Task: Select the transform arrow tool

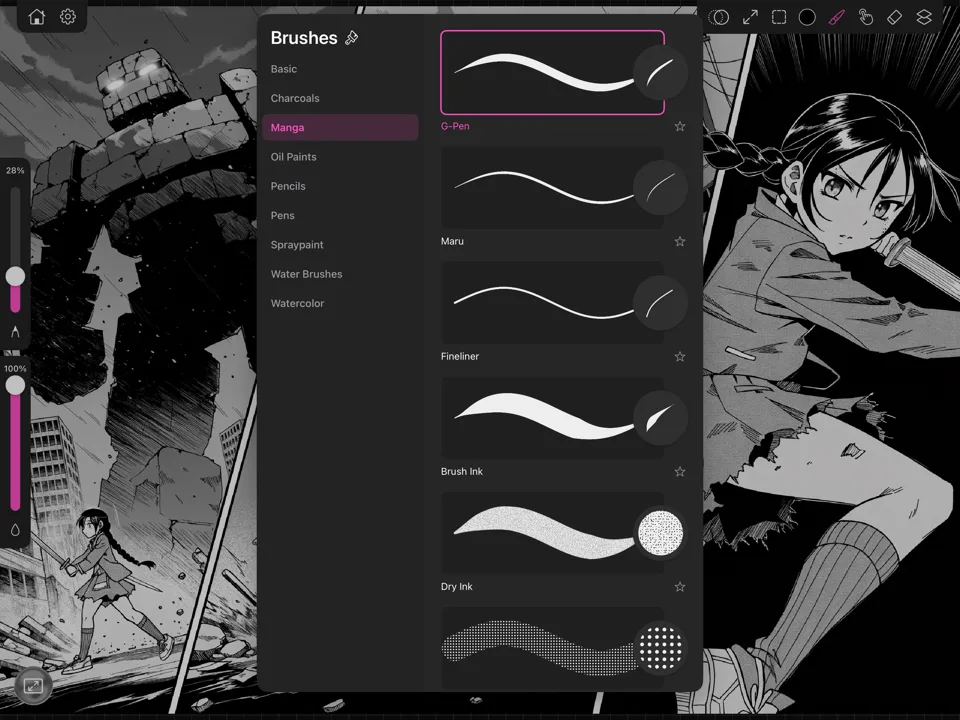Action: pos(750,17)
